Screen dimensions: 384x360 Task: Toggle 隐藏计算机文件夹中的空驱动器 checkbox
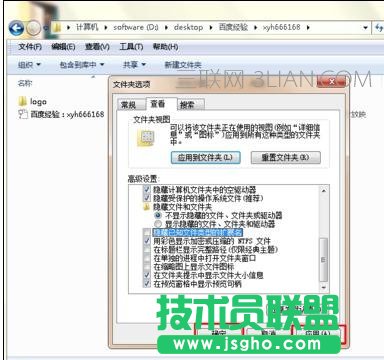(147, 190)
